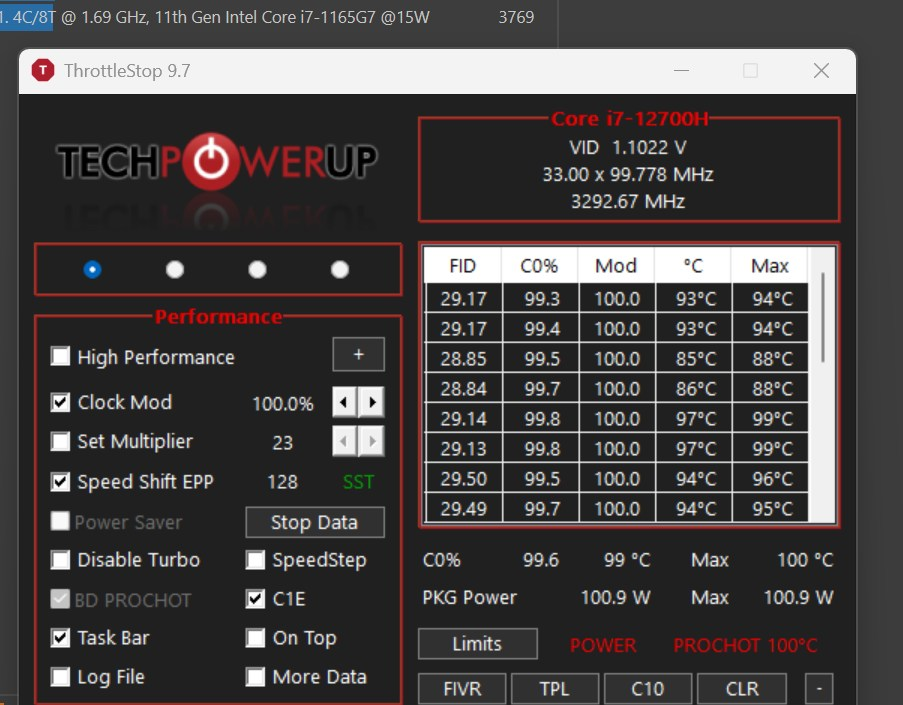Decrease Clock Mod with left arrow
Screen dimensions: 903x705
coord(344,402)
